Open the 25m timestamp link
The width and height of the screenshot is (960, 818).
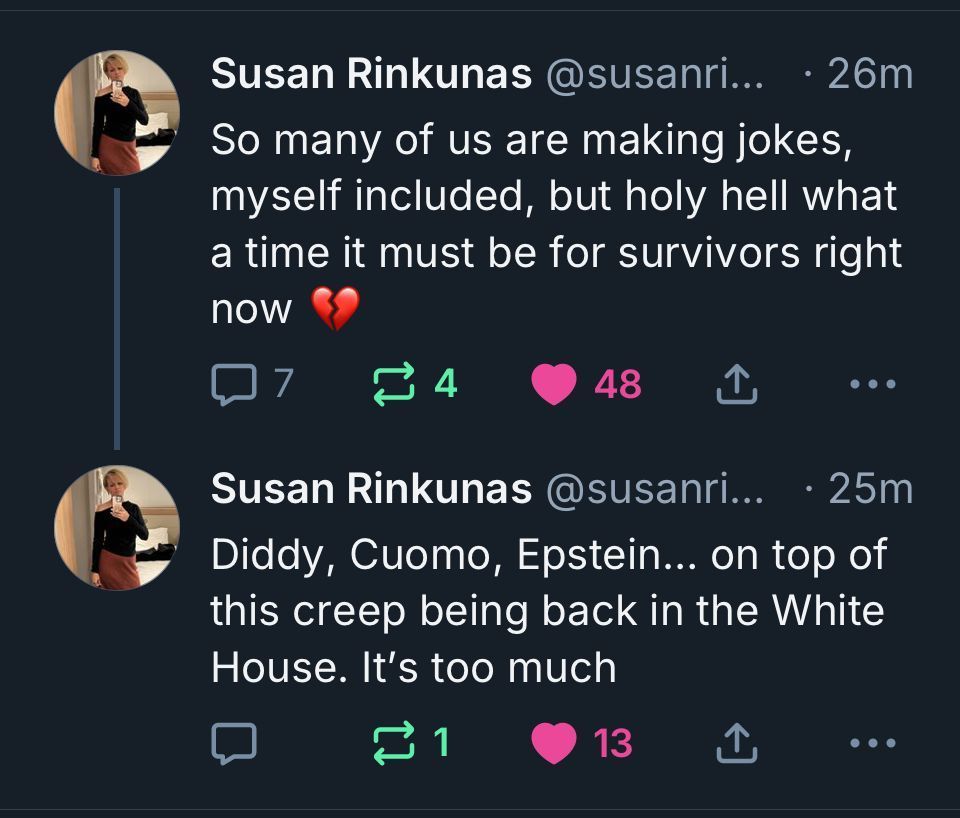[x=870, y=489]
